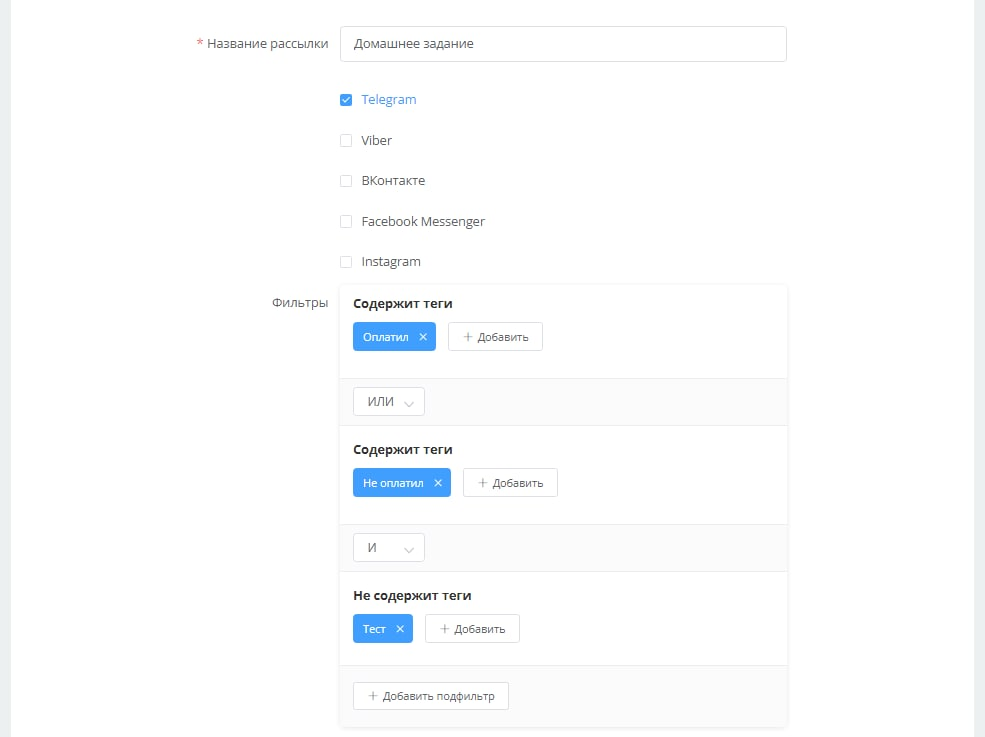The width and height of the screenshot is (985, 737).
Task: Click the Оплатил tag chip
Action: (385, 337)
